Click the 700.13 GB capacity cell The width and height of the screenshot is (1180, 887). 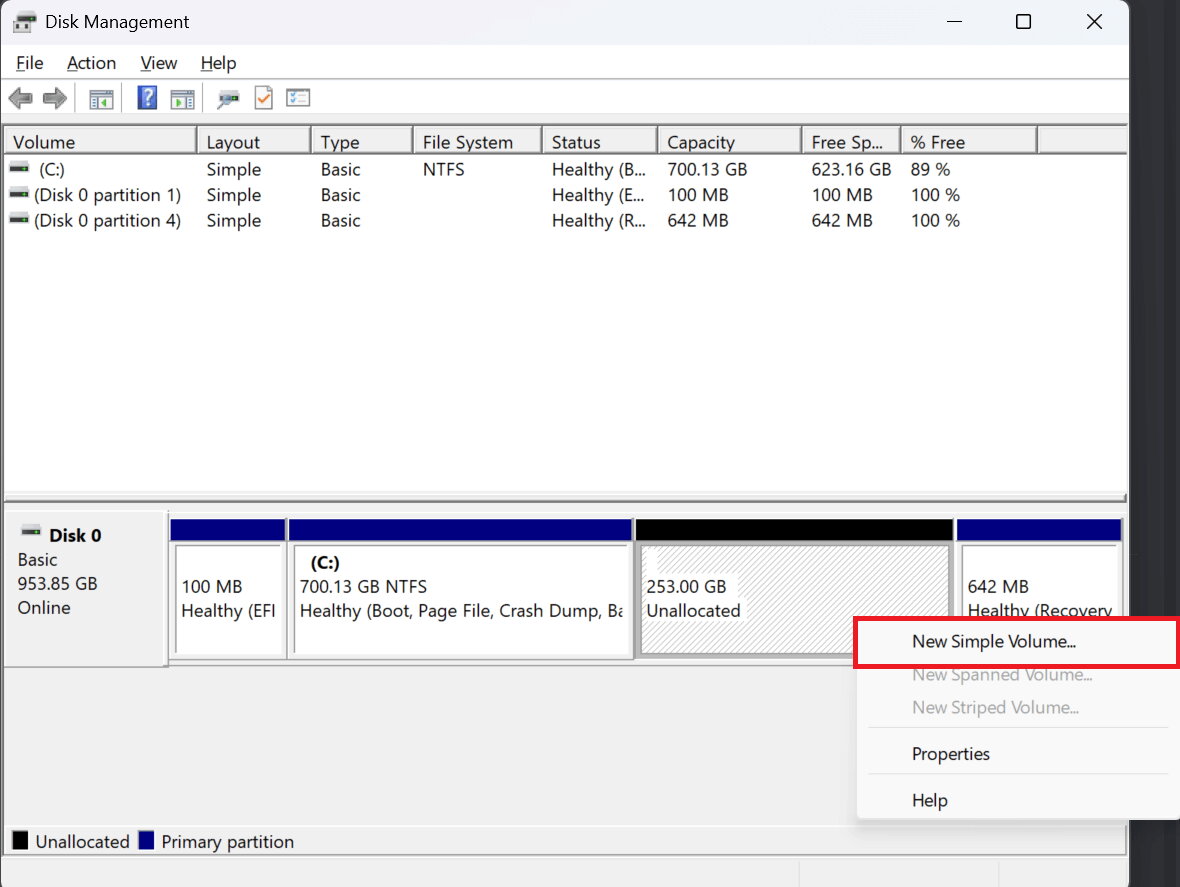coord(707,169)
